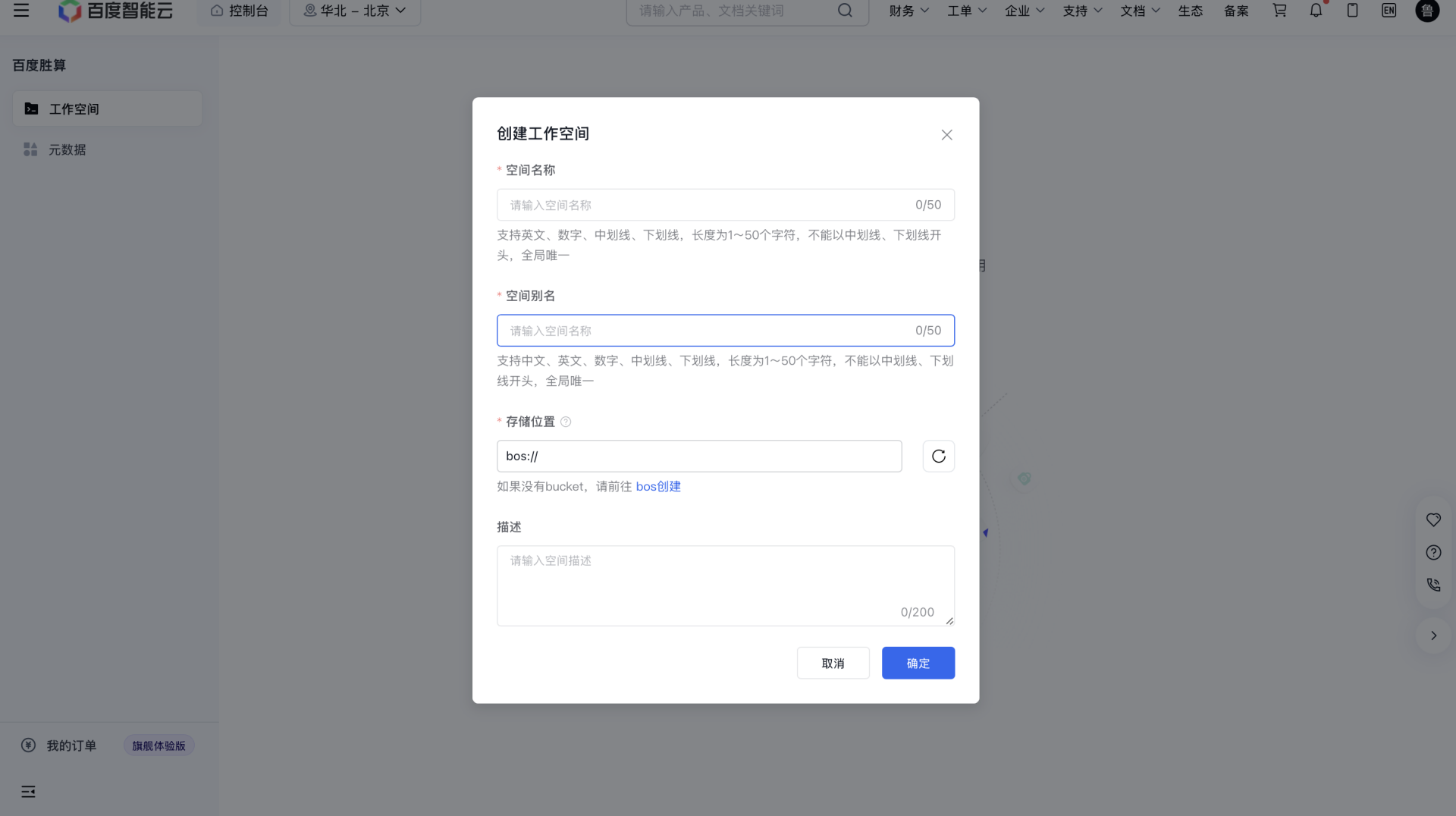Open the shopping cart icon
The image size is (1456, 816).
pos(1279,11)
